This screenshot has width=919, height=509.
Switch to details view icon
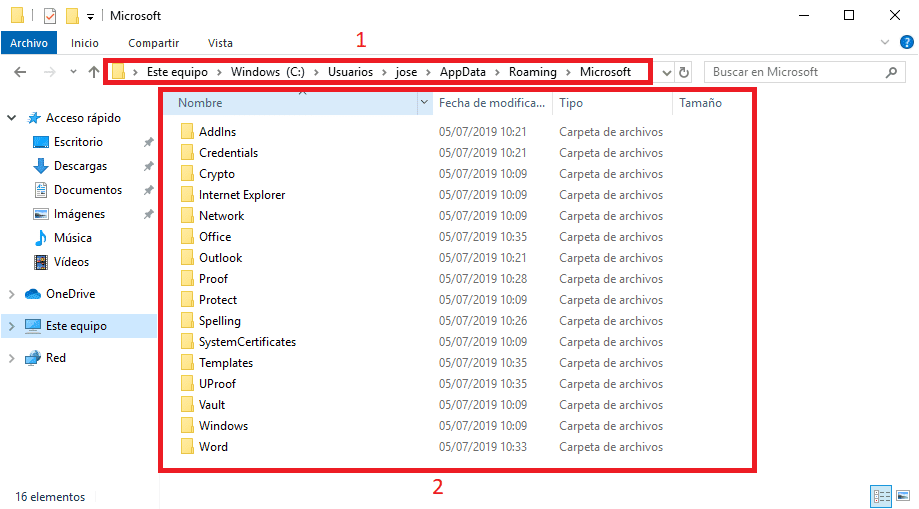(881, 496)
